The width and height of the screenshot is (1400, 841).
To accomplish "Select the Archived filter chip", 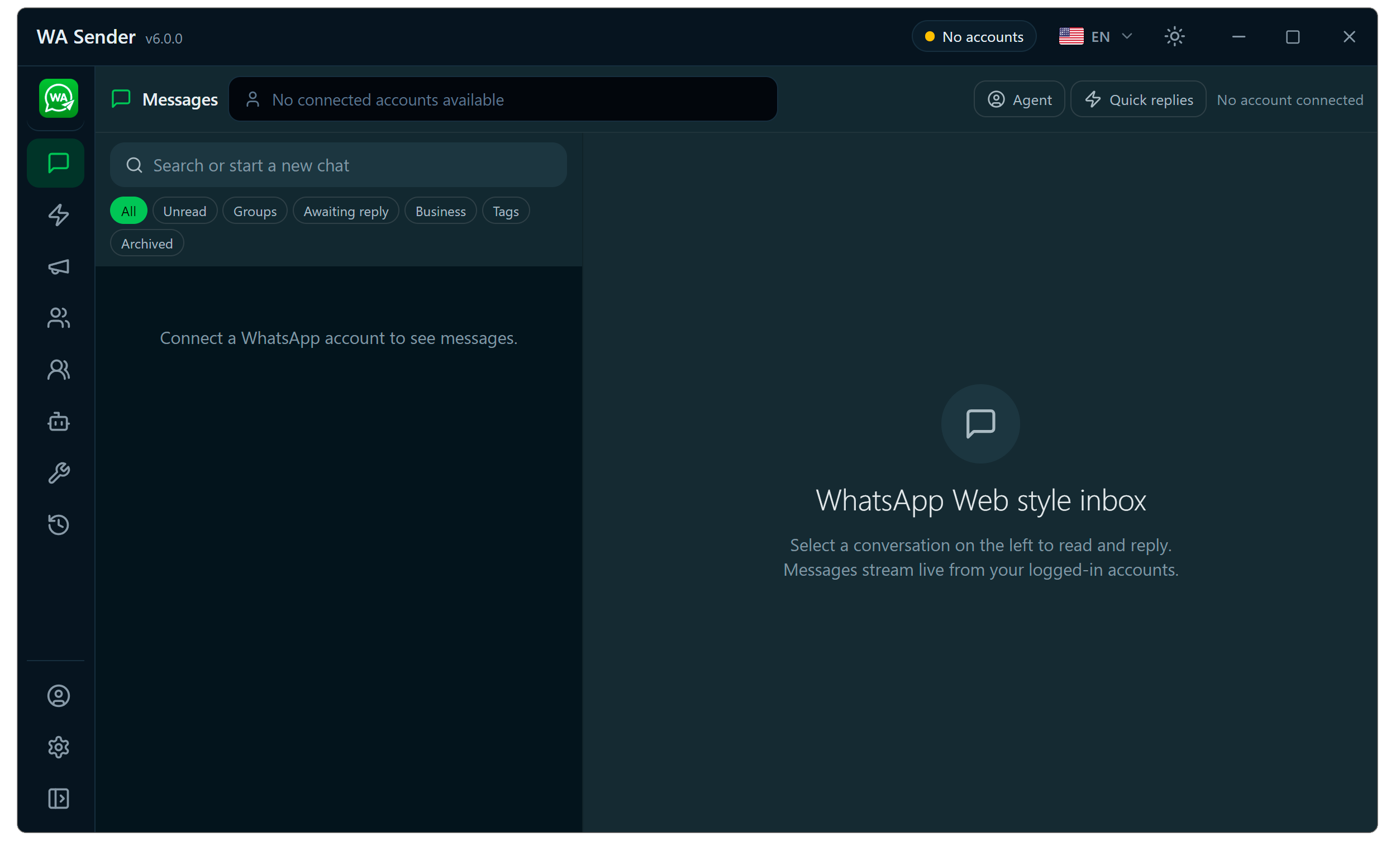I will point(147,243).
